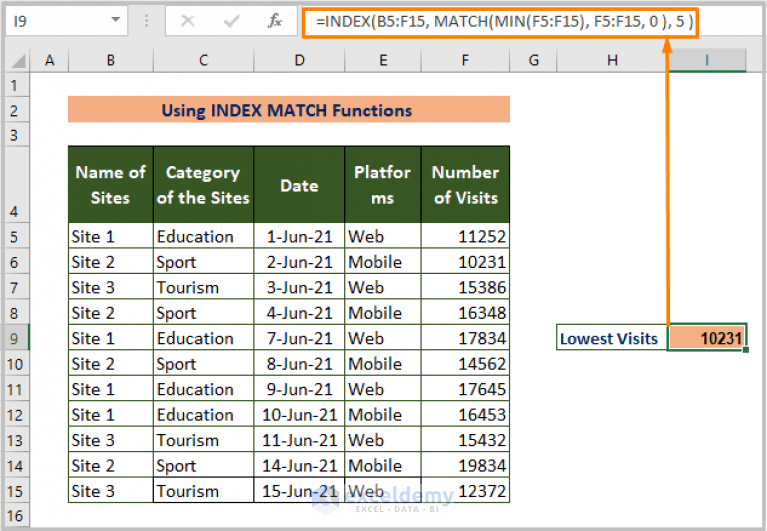
Task: Select date cell 10-Jun-21
Action: point(299,414)
